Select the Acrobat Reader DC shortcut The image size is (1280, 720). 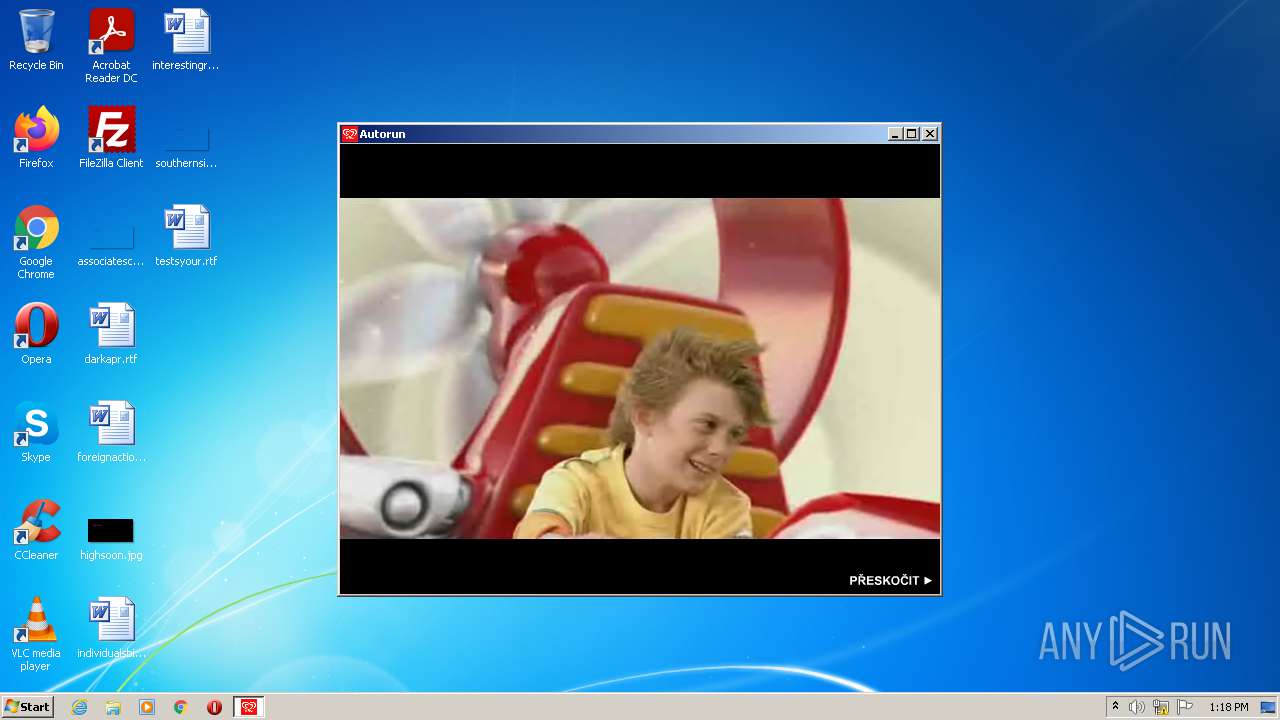click(x=111, y=47)
